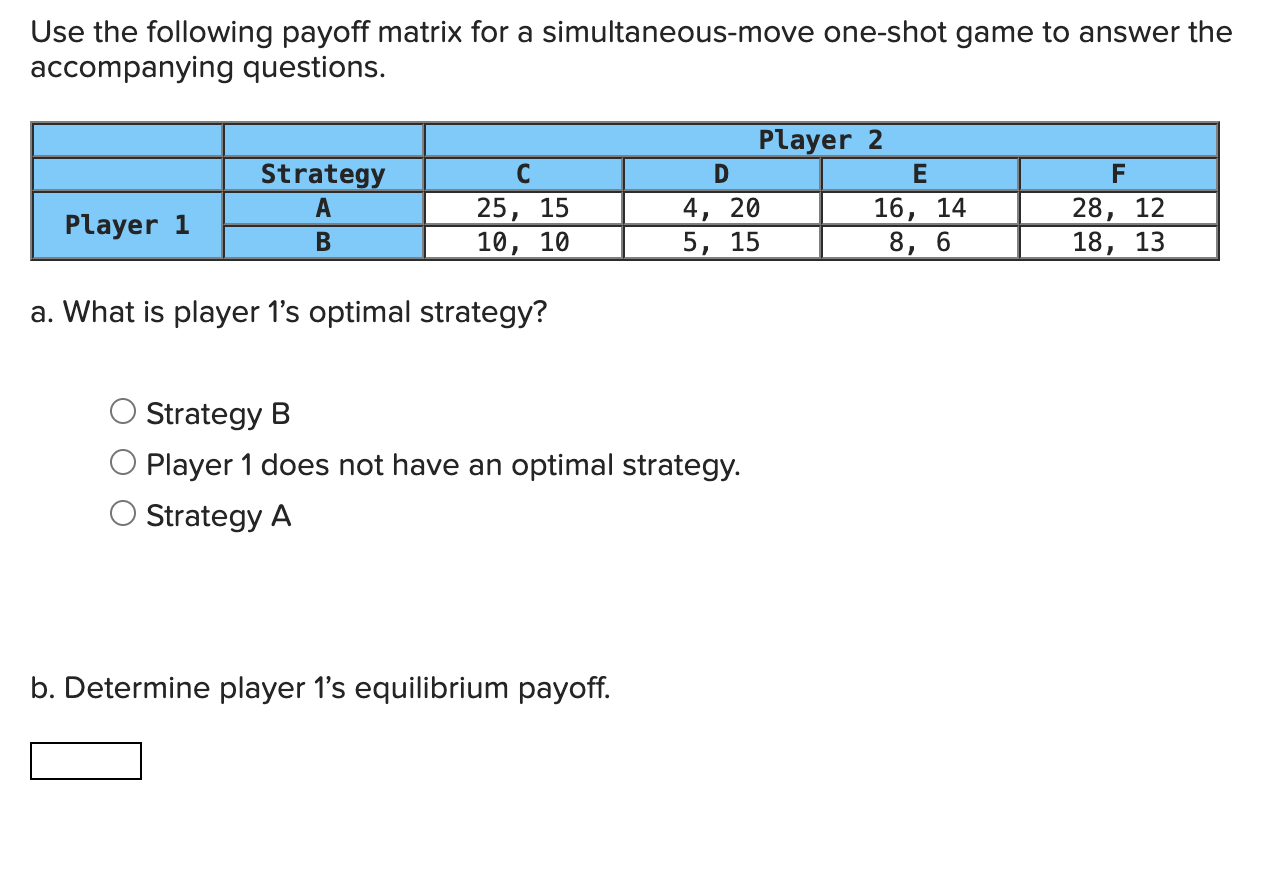Click the column C header cell
The width and height of the screenshot is (1288, 886).
coord(522,173)
